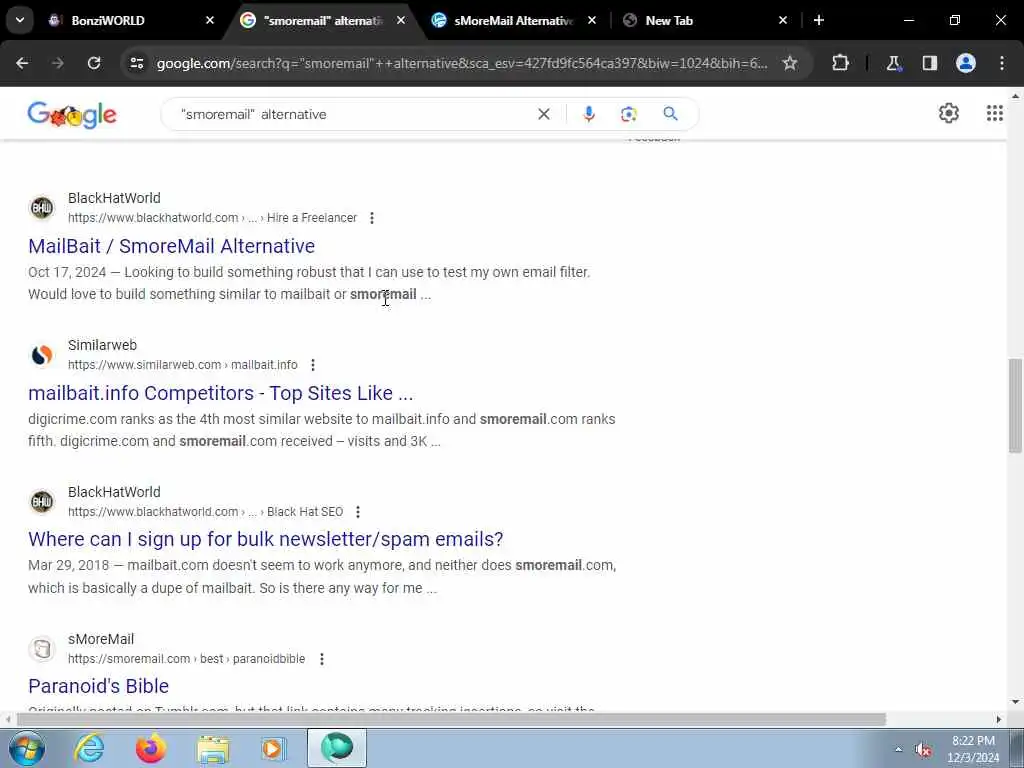Click the Similarweb favicon icon
The image size is (1024, 768).
(x=42, y=355)
